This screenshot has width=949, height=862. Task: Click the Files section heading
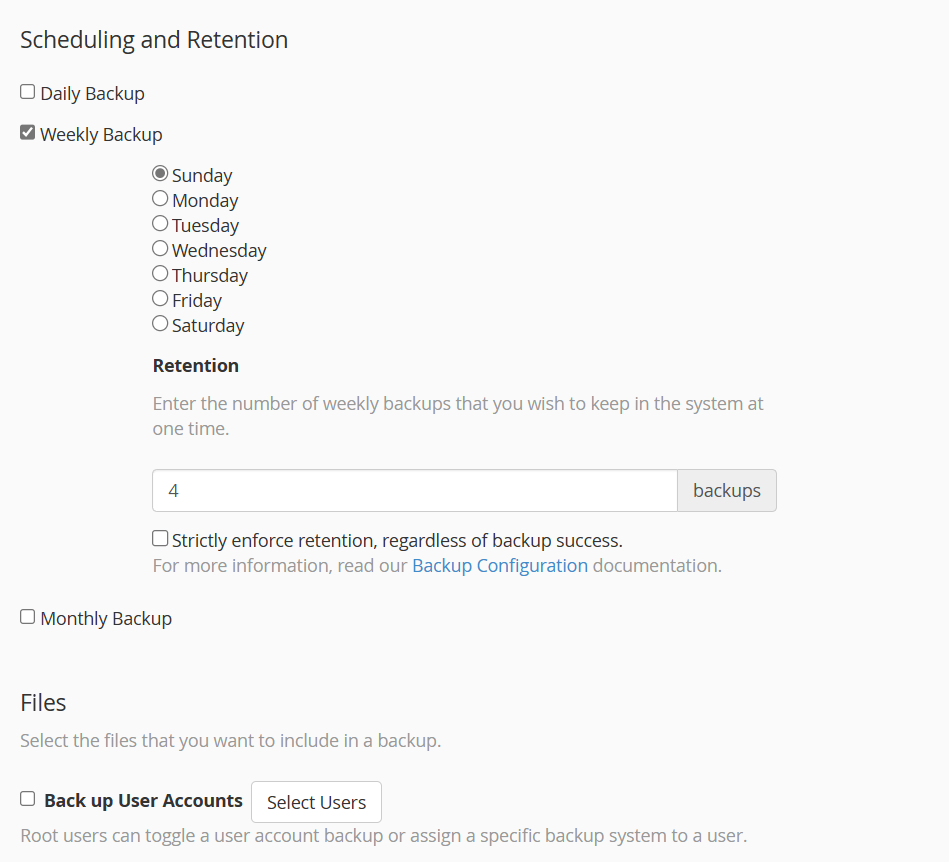click(x=43, y=703)
